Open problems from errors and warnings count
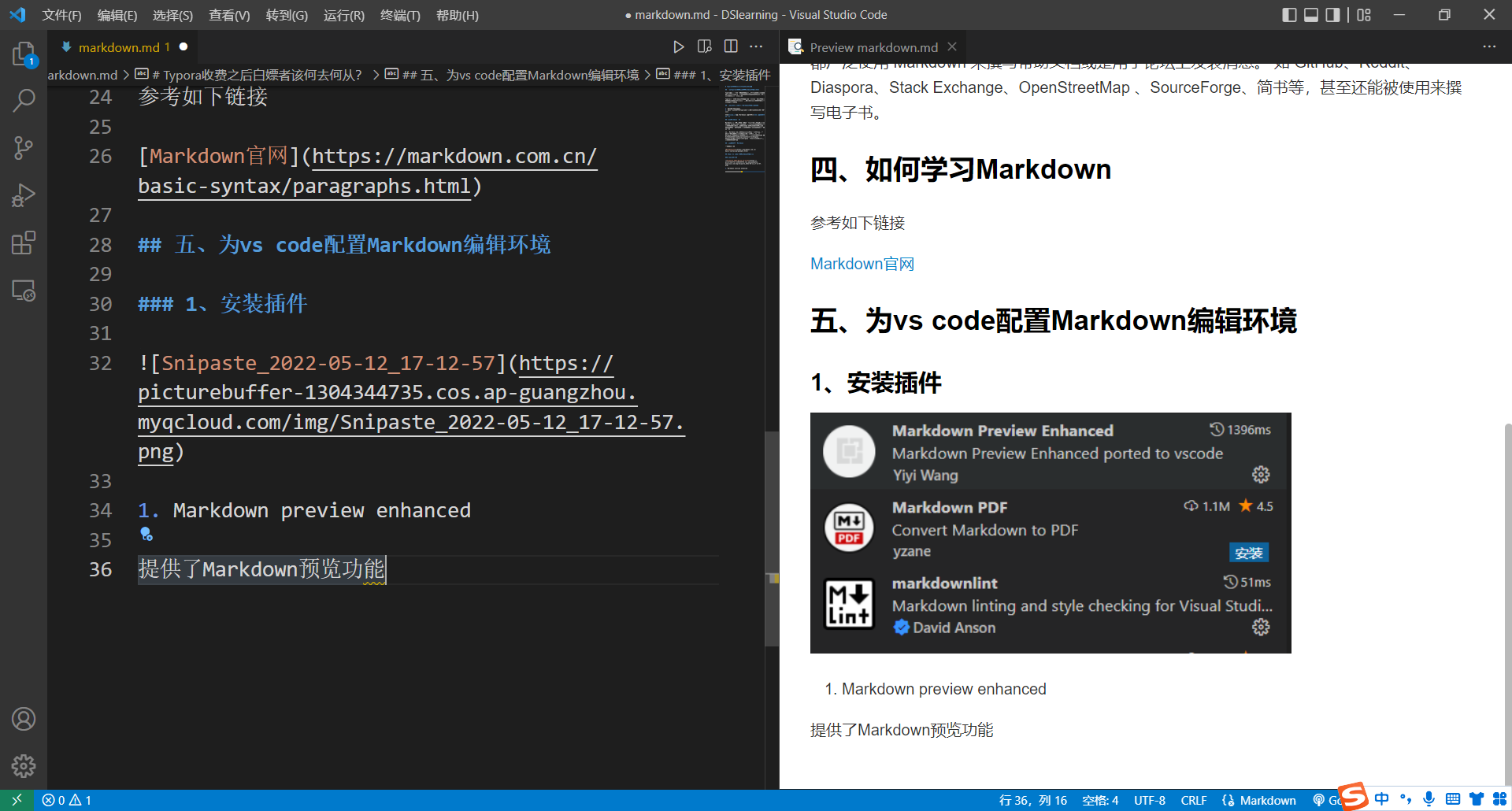Screen dimensions: 1512x811 [67, 800]
